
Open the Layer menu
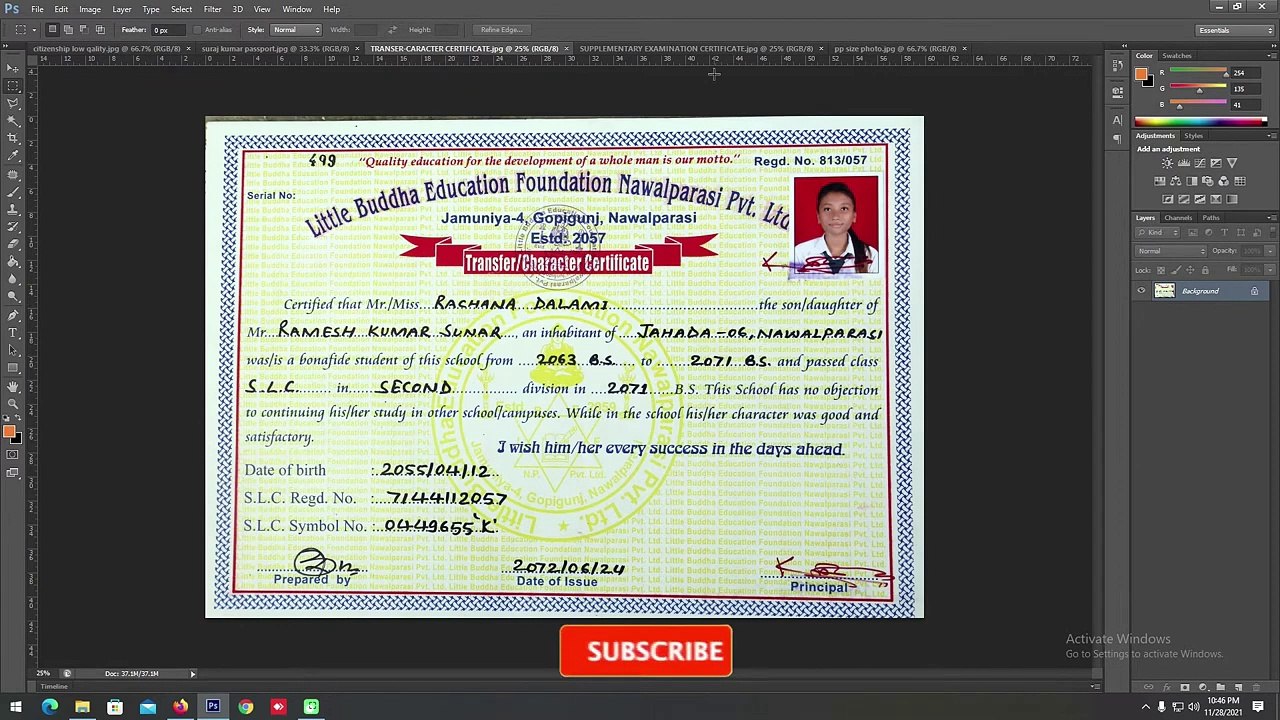[x=122, y=9]
